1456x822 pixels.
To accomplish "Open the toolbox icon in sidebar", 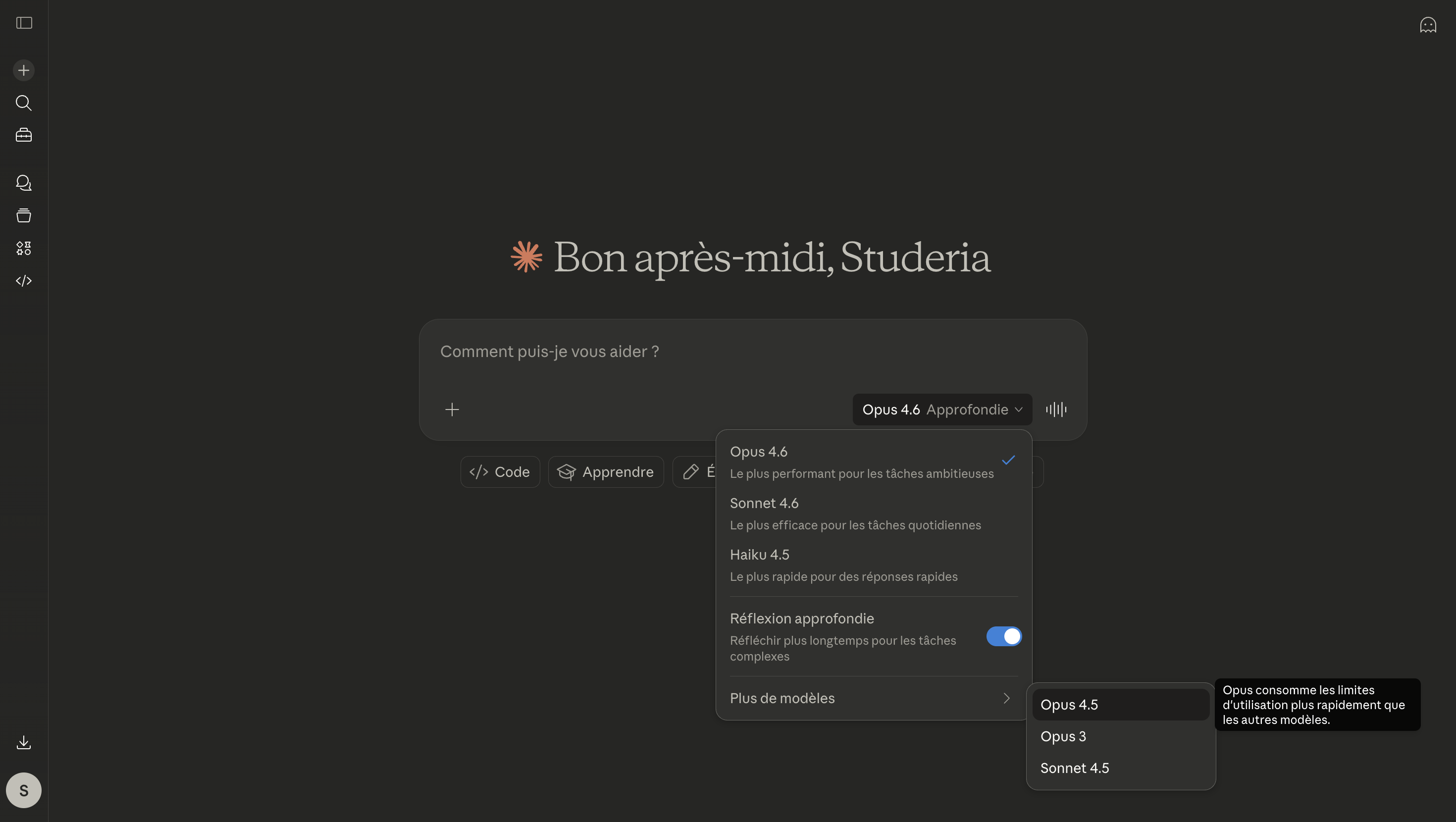I will click(x=24, y=135).
